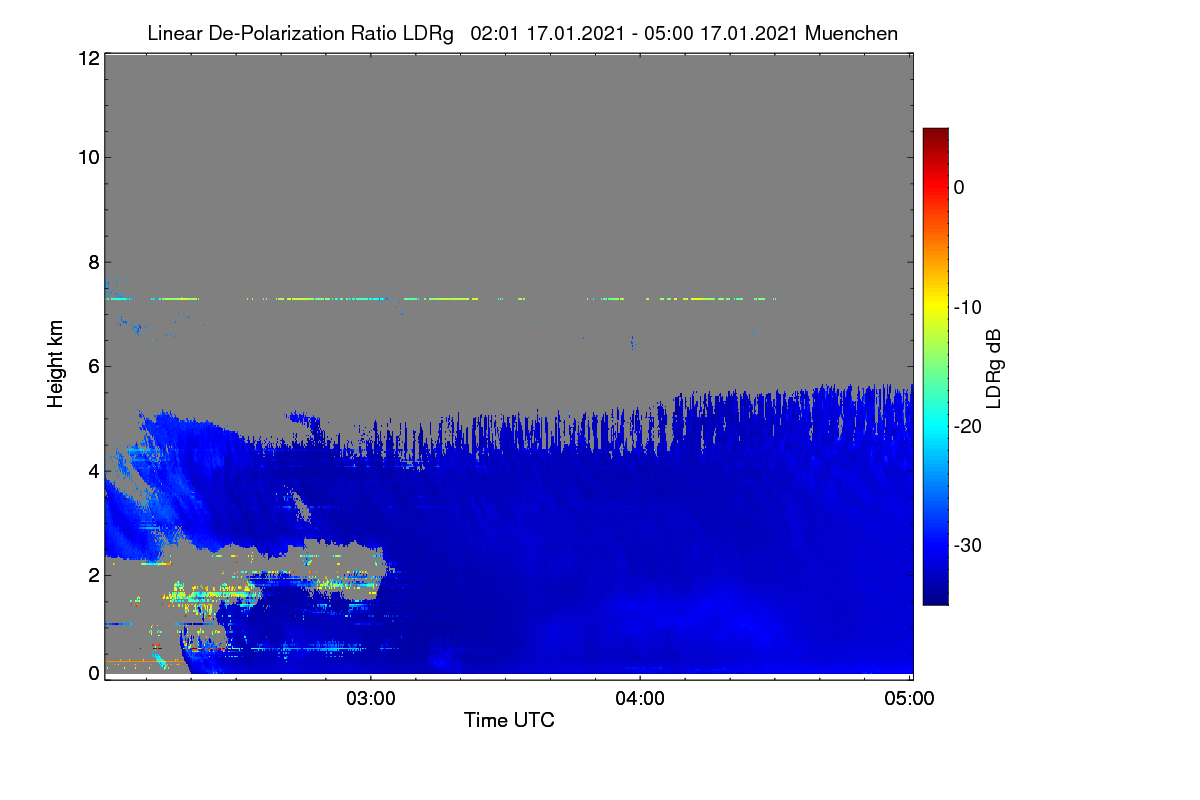
Task: Click the 03:00 time axis label
Action: tap(371, 699)
